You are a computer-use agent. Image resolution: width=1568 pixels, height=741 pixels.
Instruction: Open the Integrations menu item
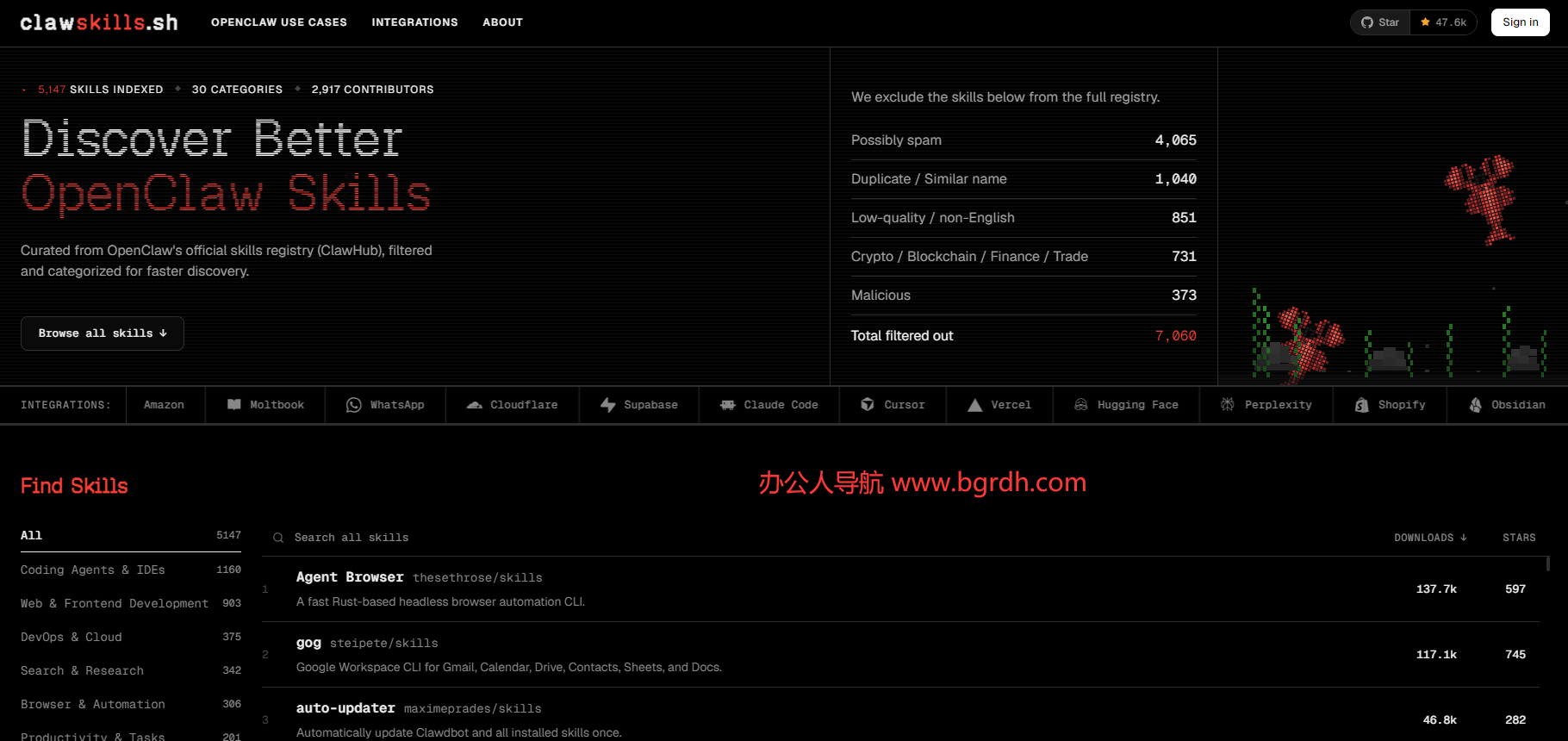414,22
